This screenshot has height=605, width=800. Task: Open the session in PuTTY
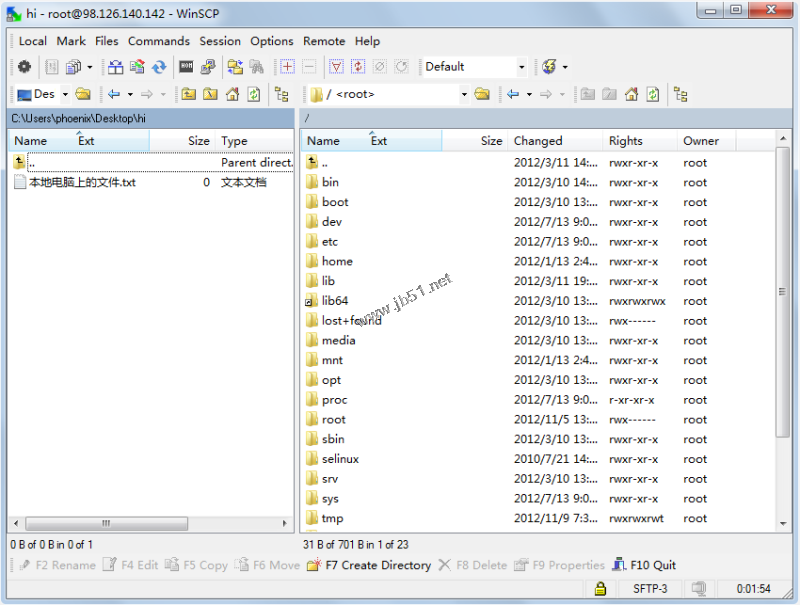[x=206, y=66]
